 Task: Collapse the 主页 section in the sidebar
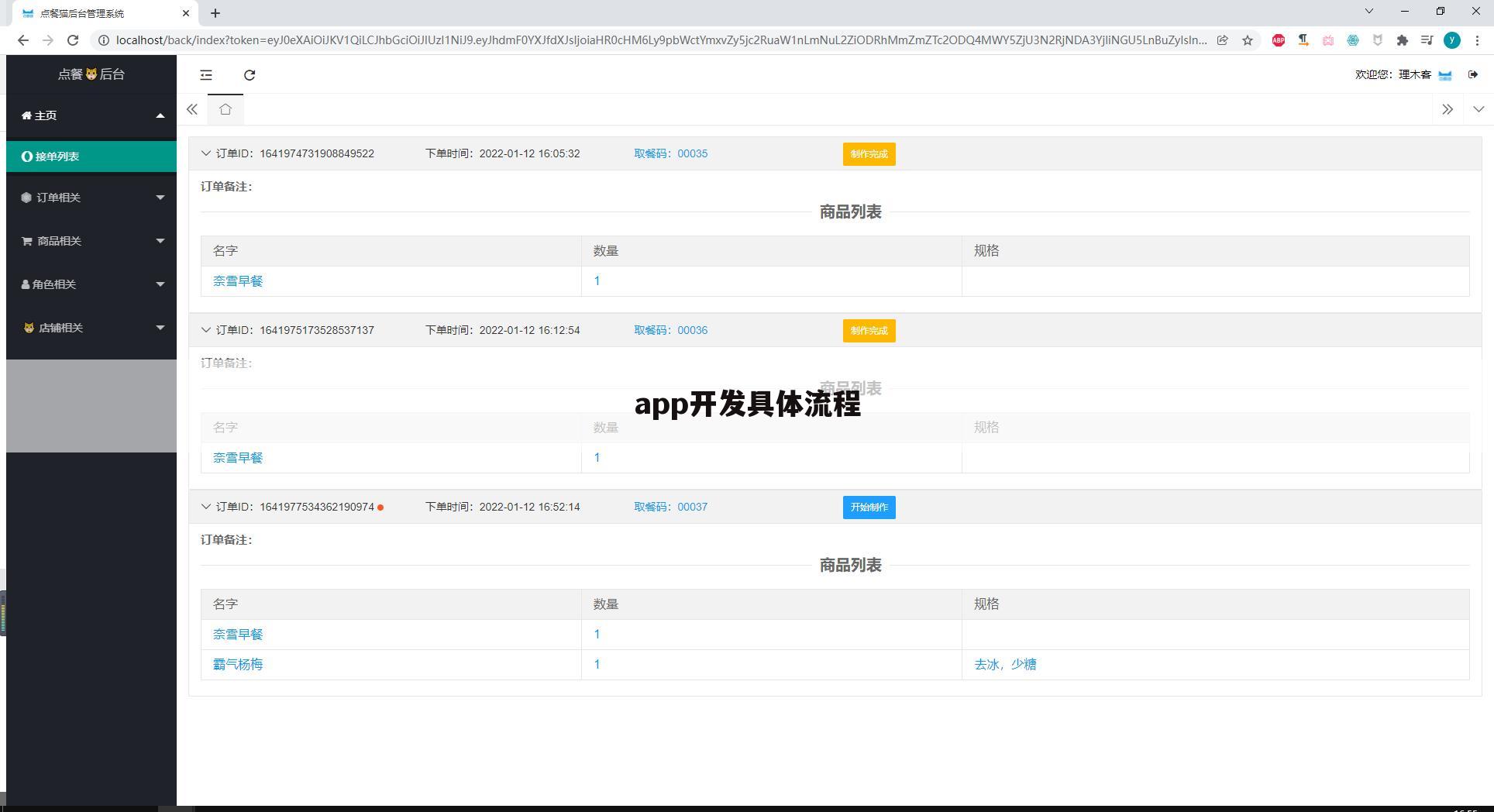click(x=160, y=115)
